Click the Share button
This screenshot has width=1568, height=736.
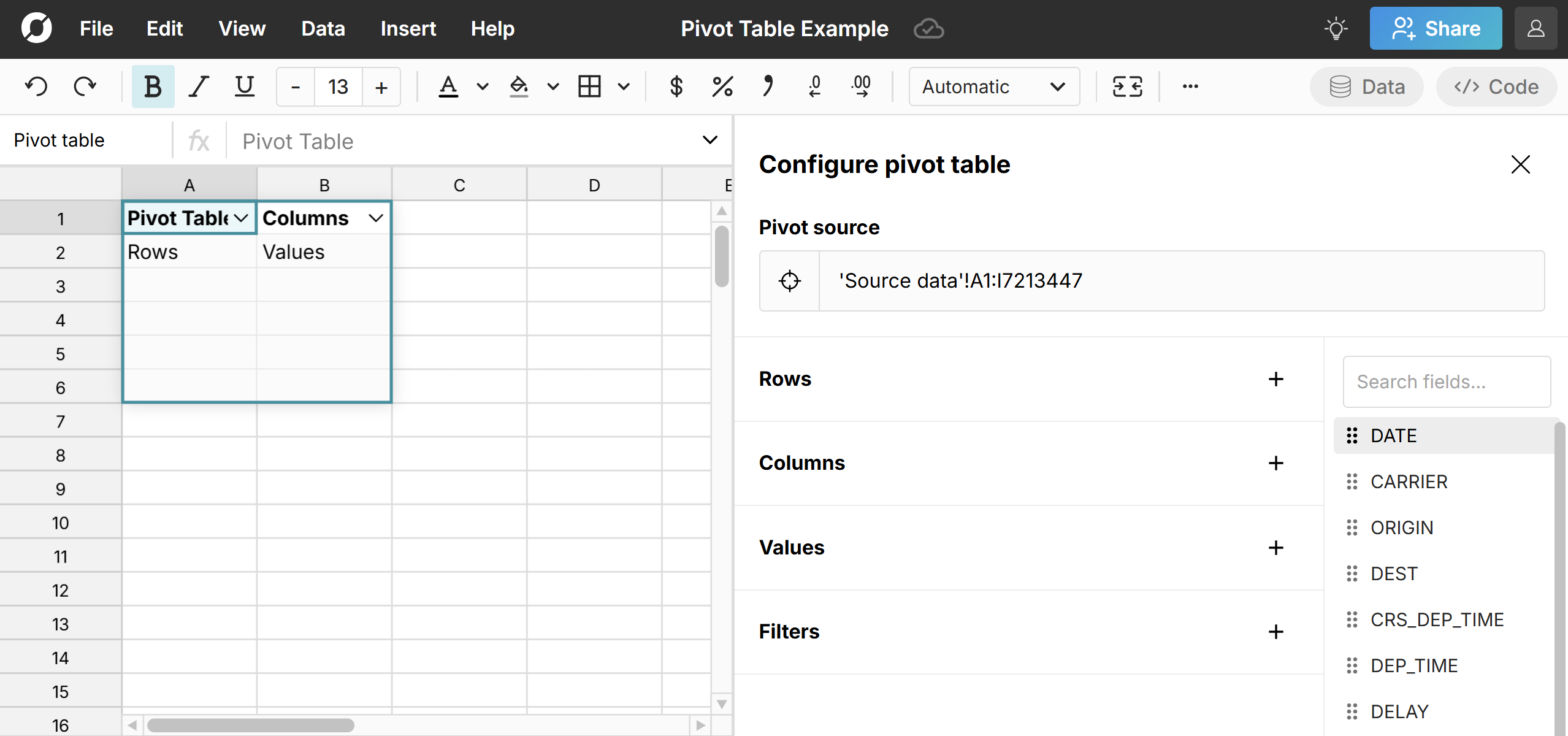click(1435, 28)
